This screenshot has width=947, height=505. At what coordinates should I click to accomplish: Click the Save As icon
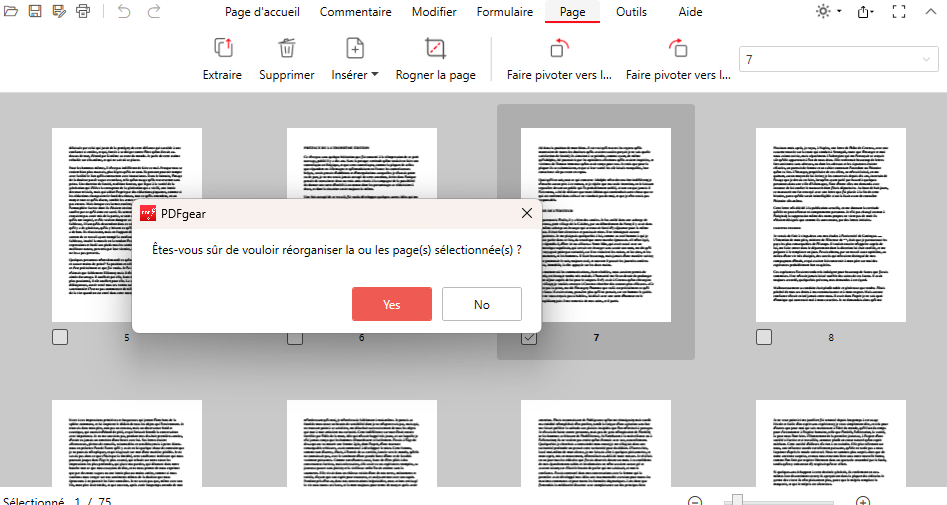(x=59, y=11)
